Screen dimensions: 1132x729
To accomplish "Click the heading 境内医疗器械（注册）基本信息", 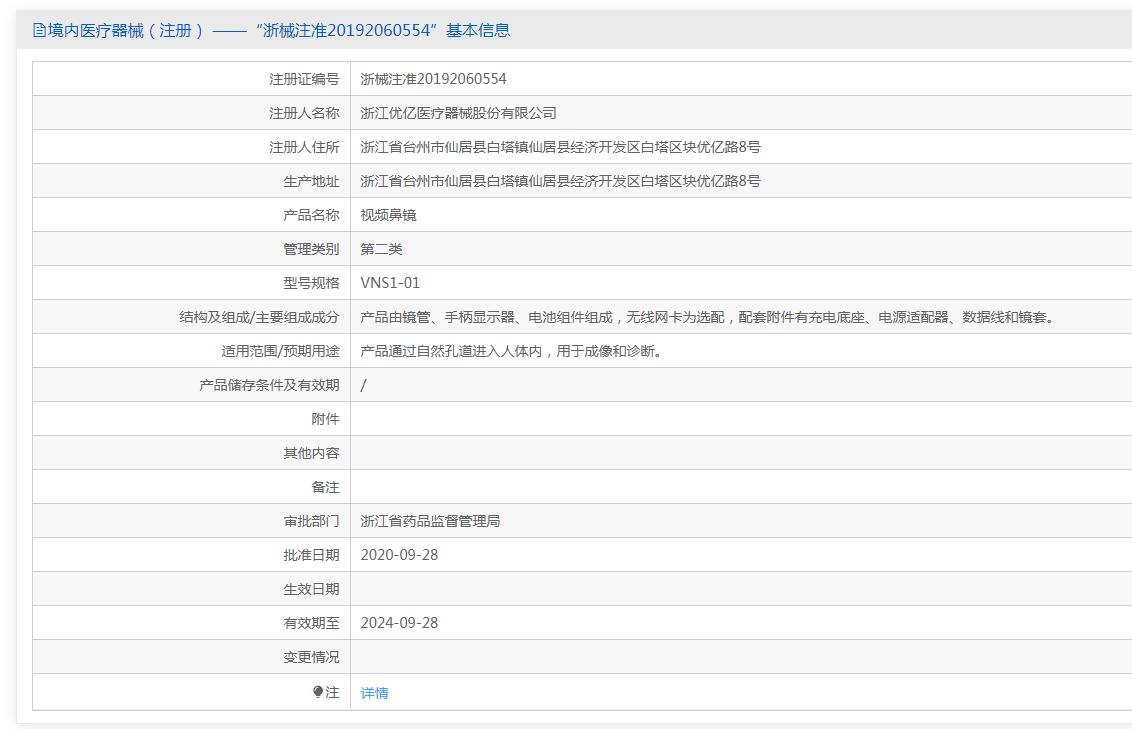I will 271,30.
